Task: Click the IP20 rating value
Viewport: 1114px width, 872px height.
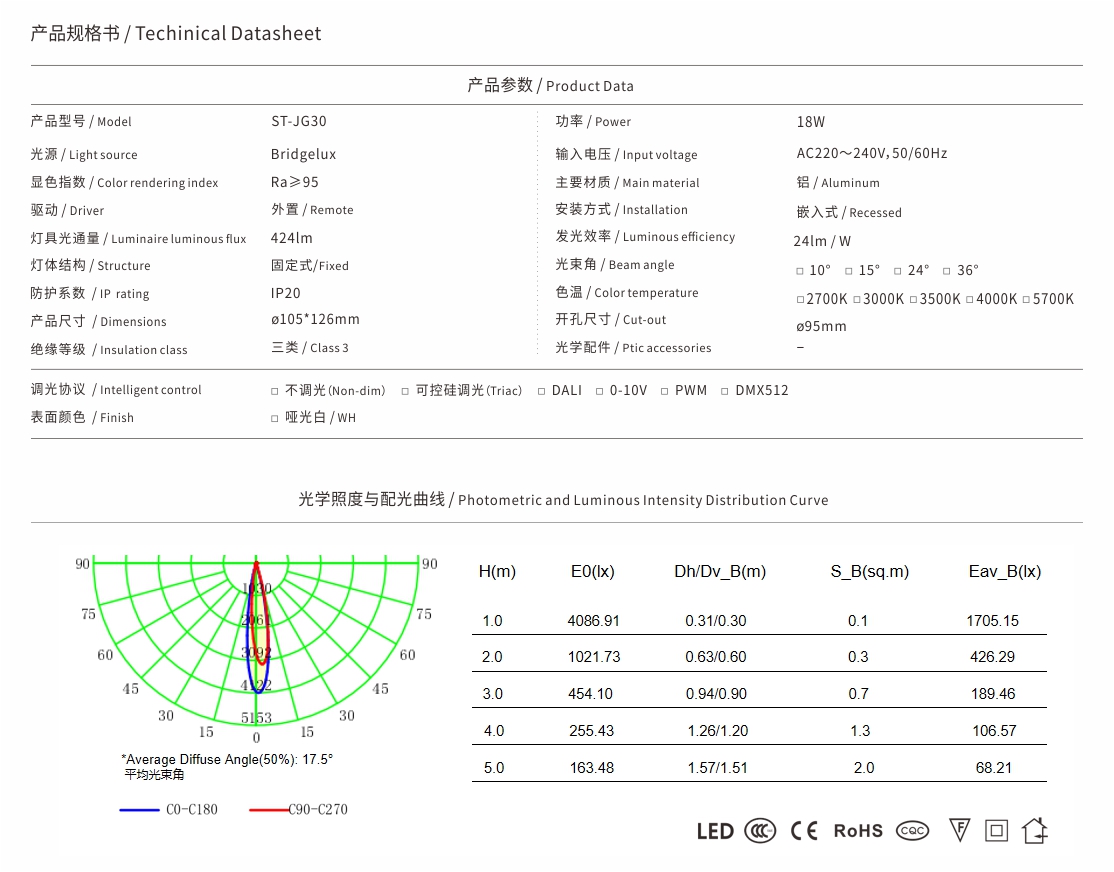Action: click(x=286, y=294)
